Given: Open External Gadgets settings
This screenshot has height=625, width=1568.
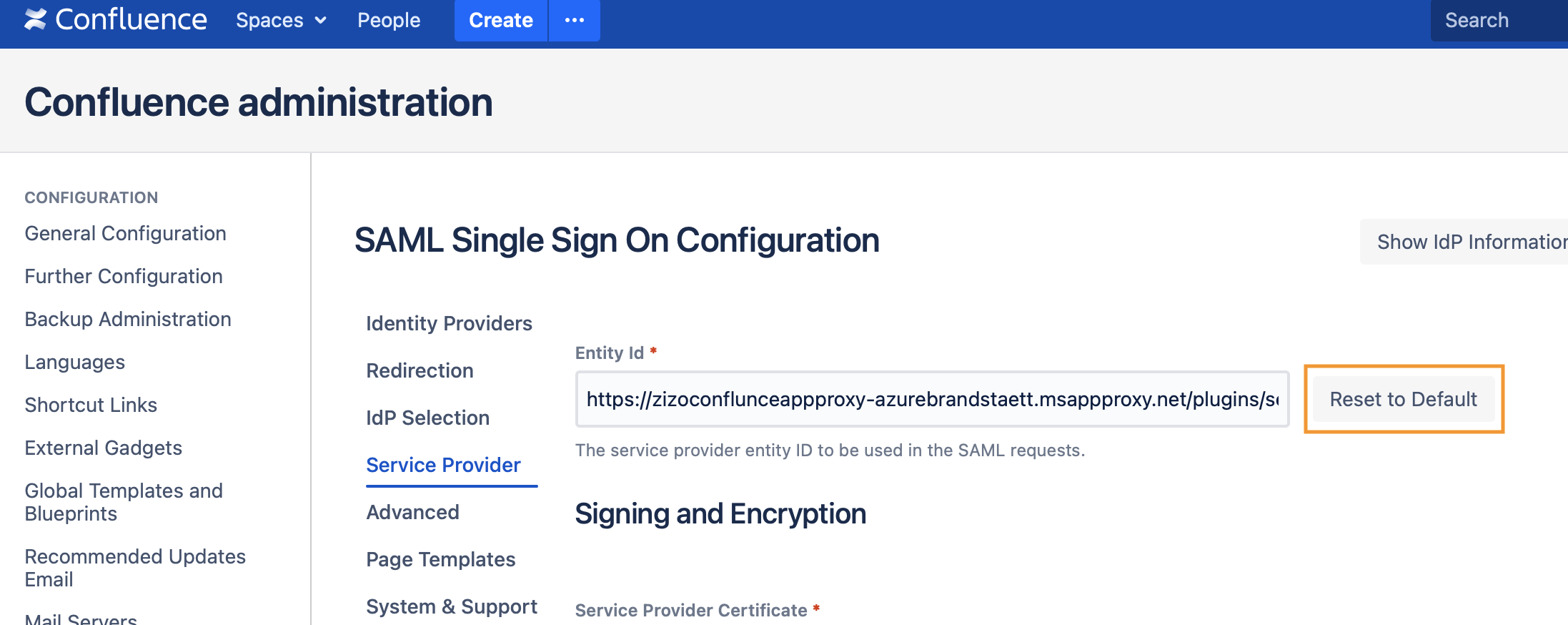Looking at the screenshot, I should 103,448.
